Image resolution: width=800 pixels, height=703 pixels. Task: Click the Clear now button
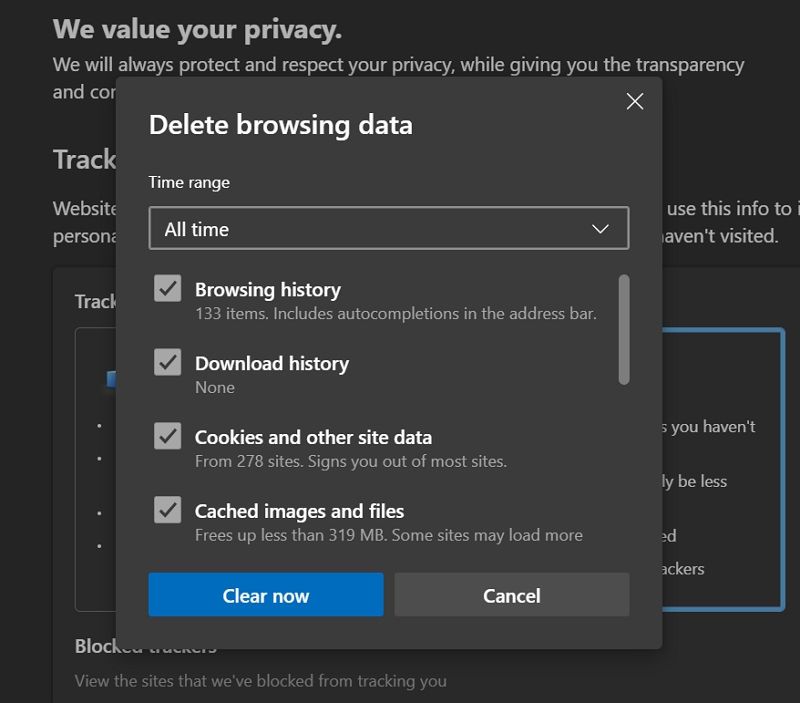click(266, 594)
